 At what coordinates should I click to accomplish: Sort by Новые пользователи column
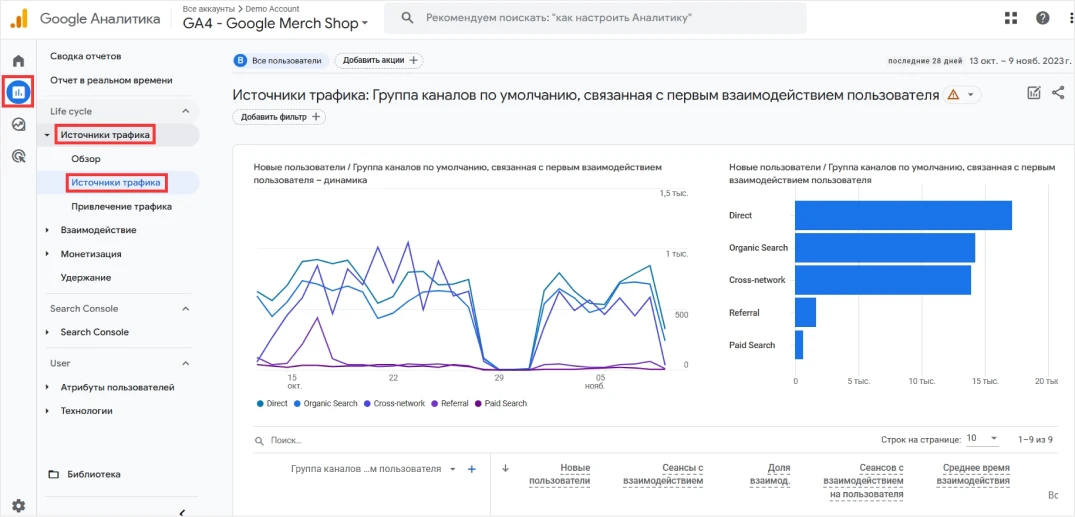(559, 474)
